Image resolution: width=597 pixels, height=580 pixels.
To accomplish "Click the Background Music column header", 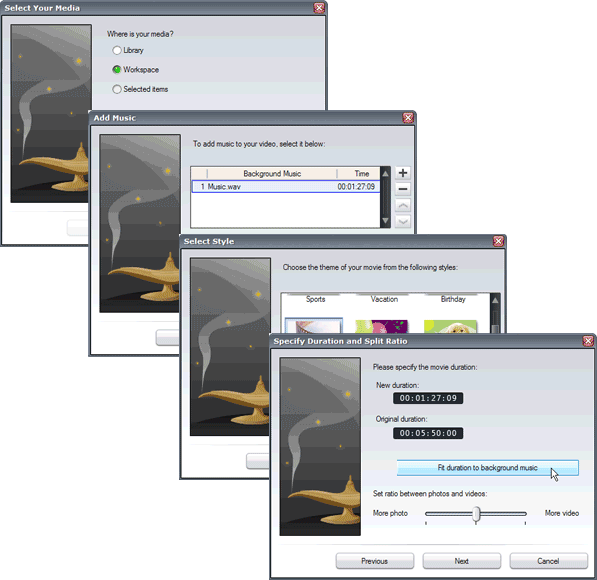I will 272,174.
